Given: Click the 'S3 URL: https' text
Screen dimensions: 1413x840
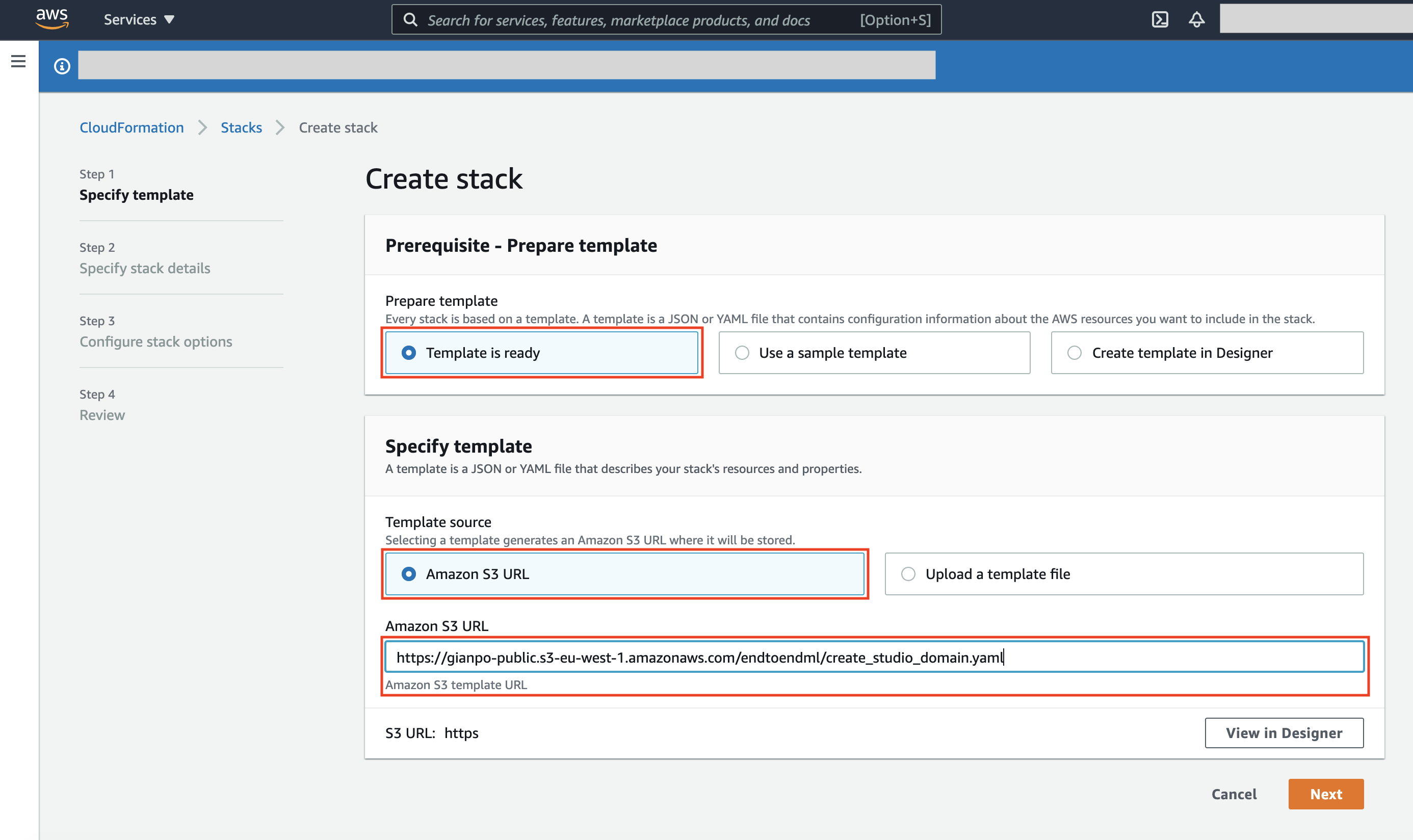Looking at the screenshot, I should pyautogui.click(x=431, y=733).
